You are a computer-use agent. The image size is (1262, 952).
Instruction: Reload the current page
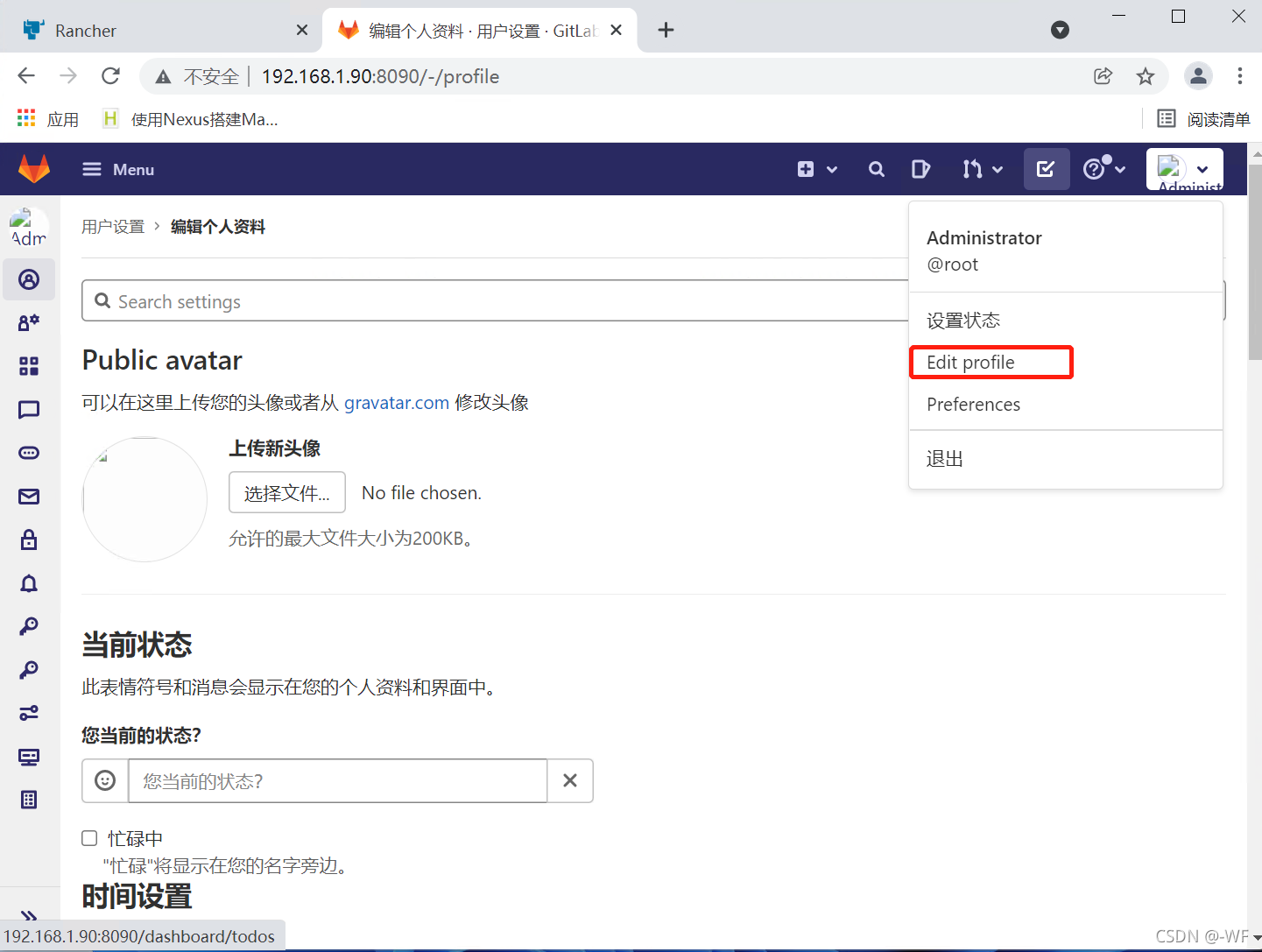[110, 76]
